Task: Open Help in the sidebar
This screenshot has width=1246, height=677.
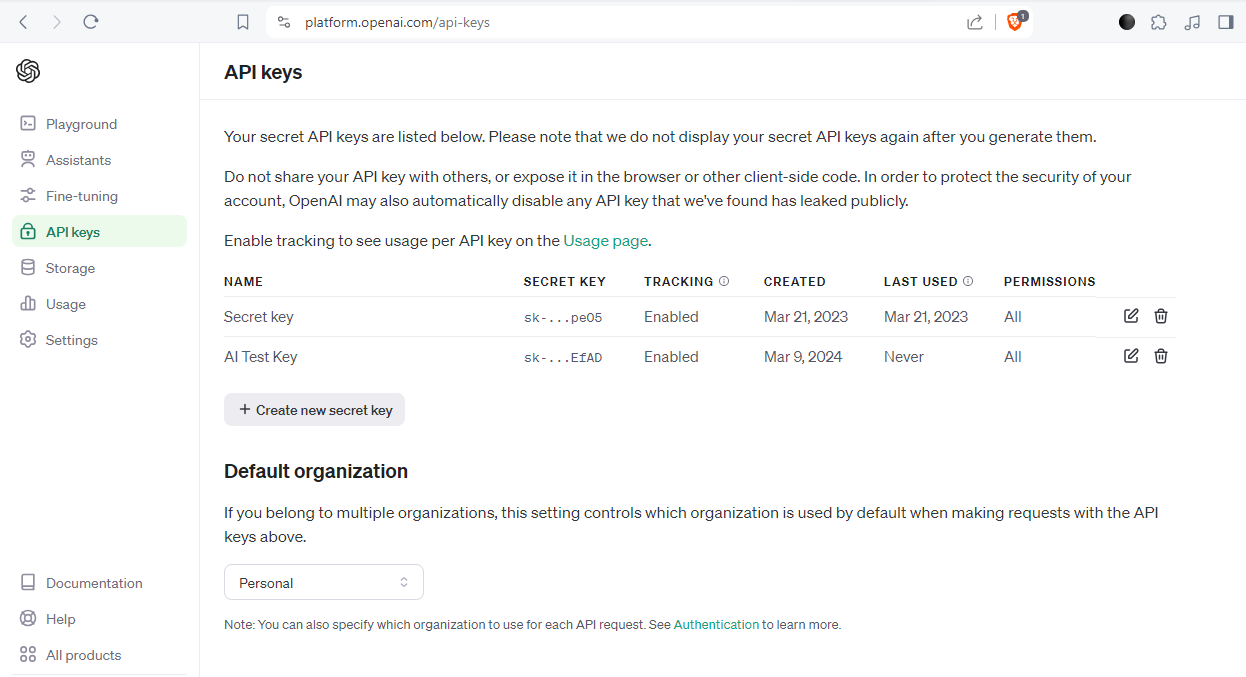Action: click(x=99, y=619)
